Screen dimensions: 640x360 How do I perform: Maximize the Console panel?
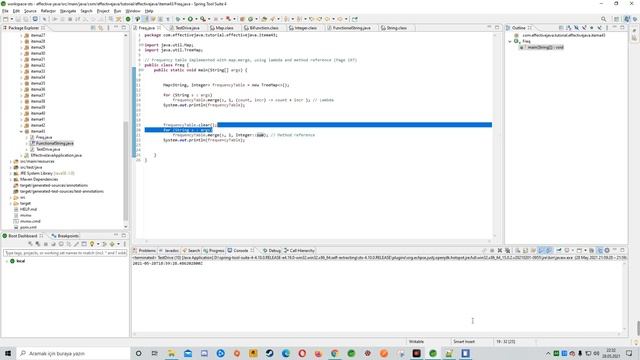pos(622,251)
